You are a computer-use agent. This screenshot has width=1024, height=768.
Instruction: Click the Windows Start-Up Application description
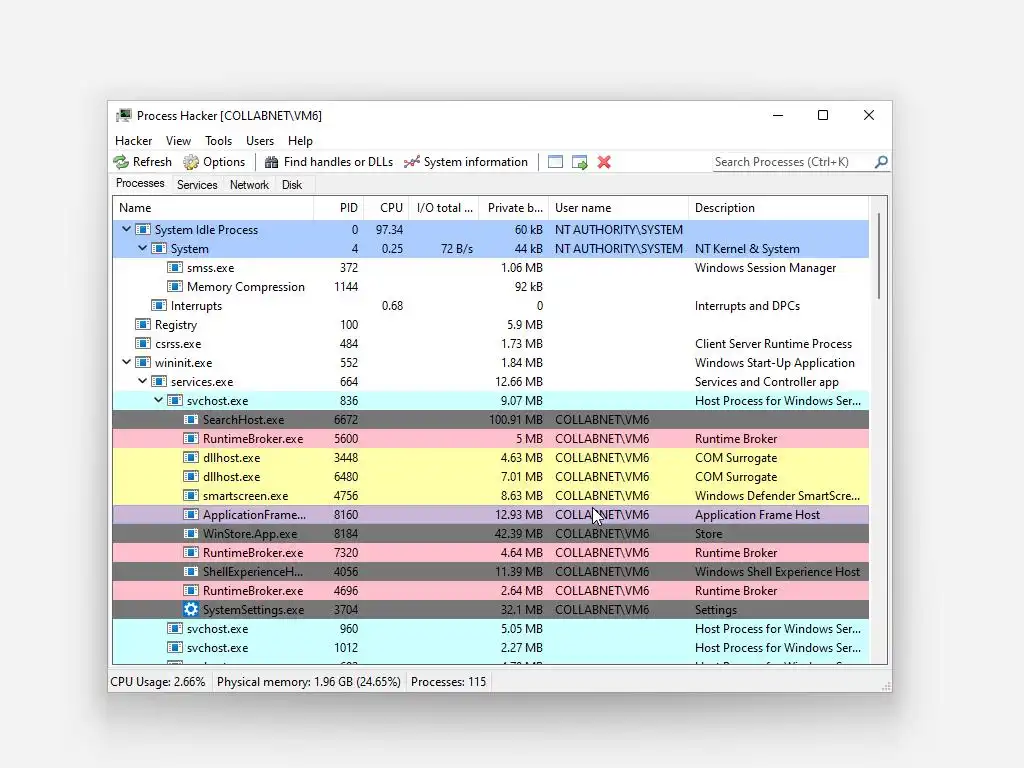[x=775, y=362]
